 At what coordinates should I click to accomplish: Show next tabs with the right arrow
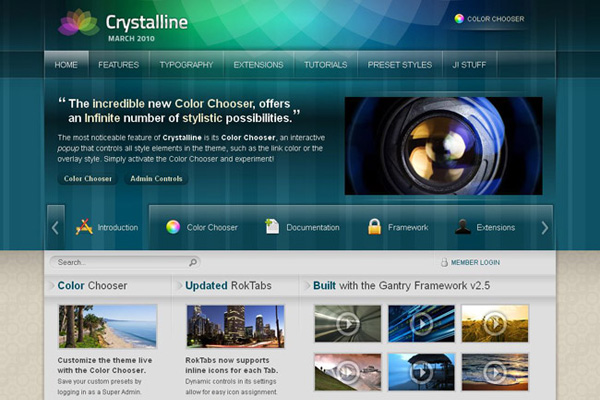click(x=545, y=228)
